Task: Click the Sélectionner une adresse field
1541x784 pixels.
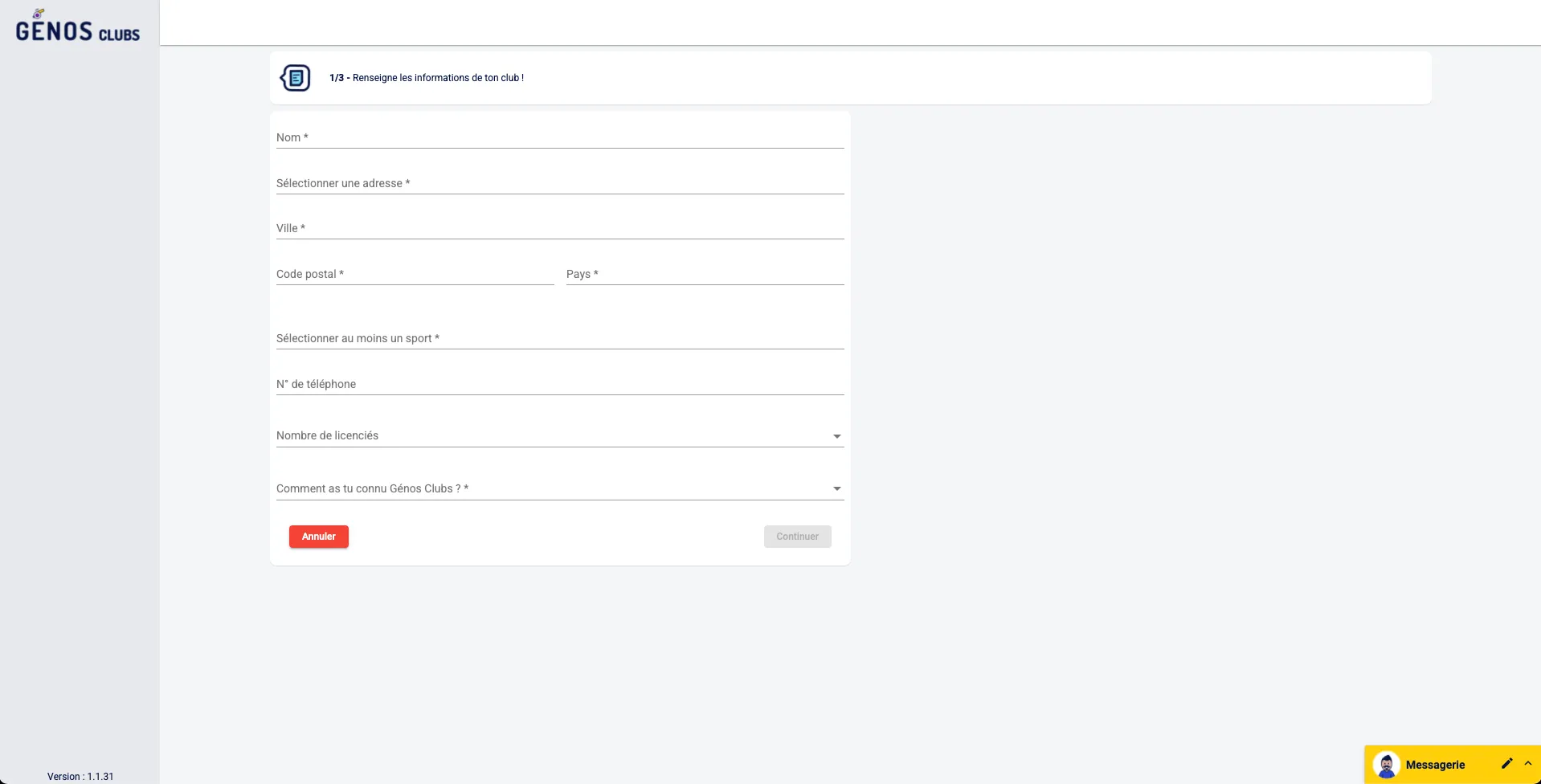Action: [x=559, y=183]
